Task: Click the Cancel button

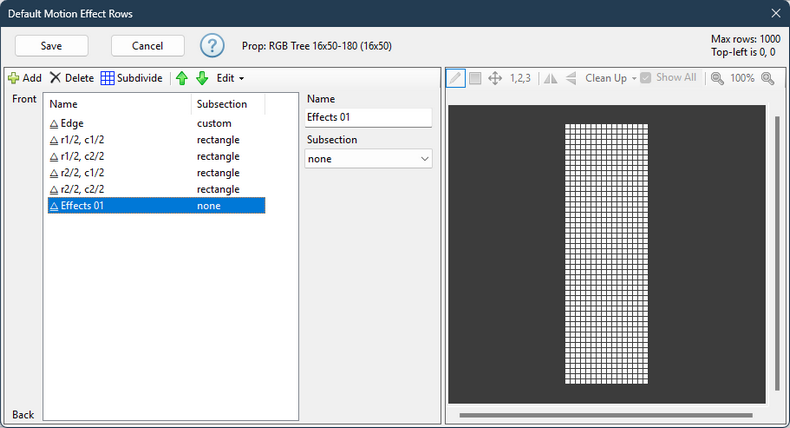Action: click(x=148, y=46)
